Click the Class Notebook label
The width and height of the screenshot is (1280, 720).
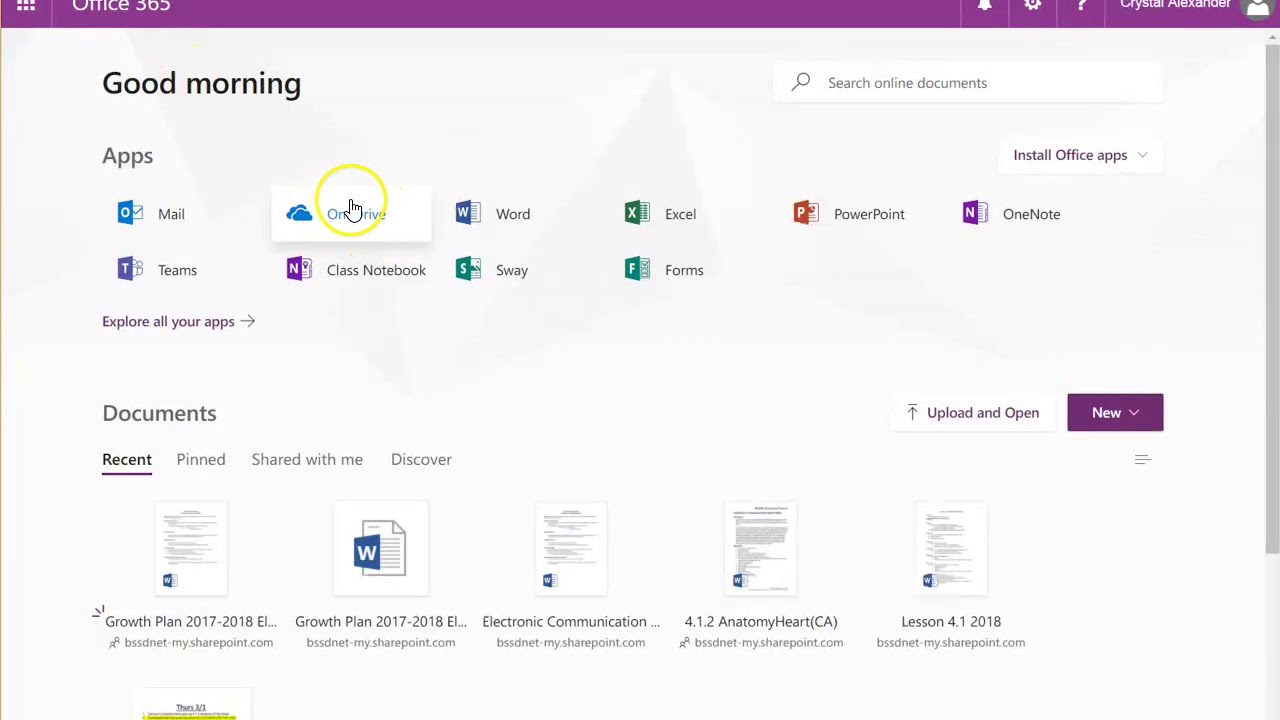click(x=376, y=270)
